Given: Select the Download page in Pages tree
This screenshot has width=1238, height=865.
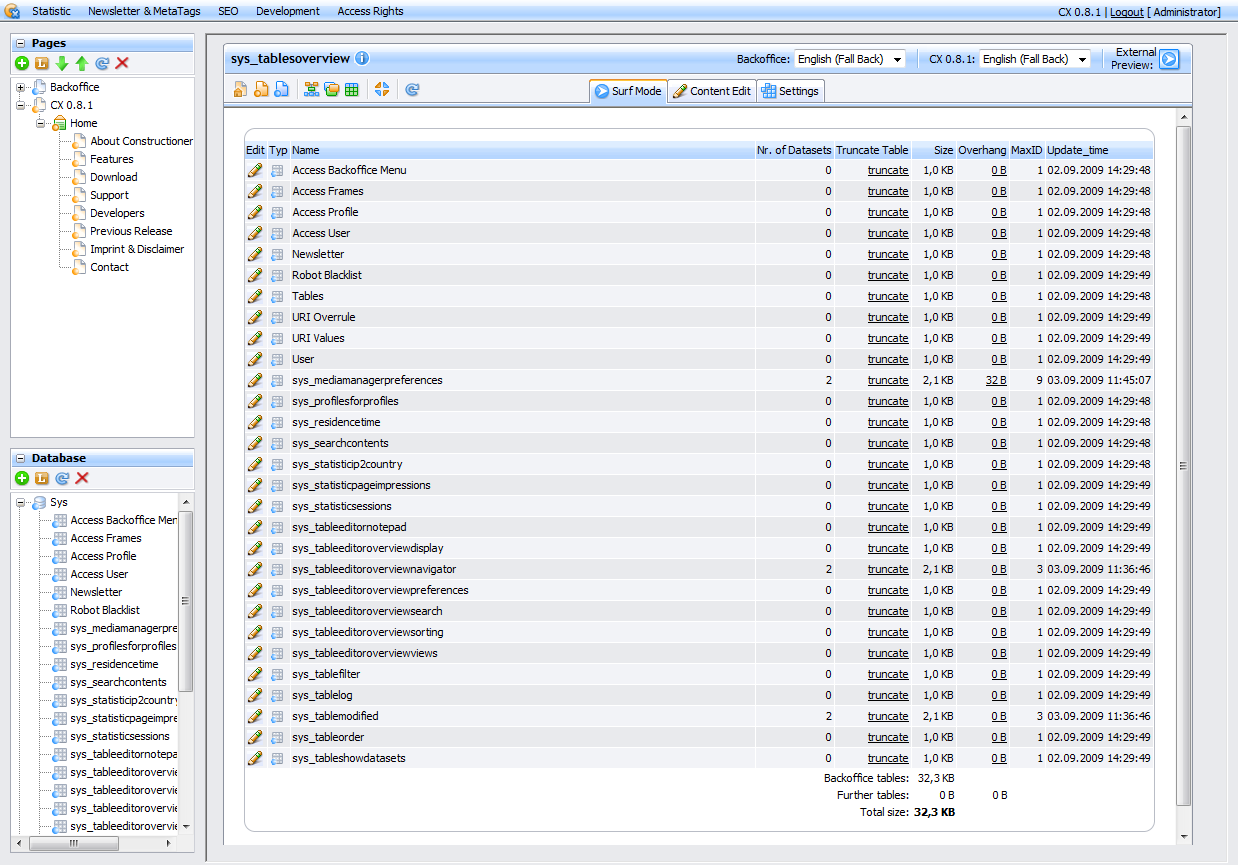Looking at the screenshot, I should coord(114,177).
